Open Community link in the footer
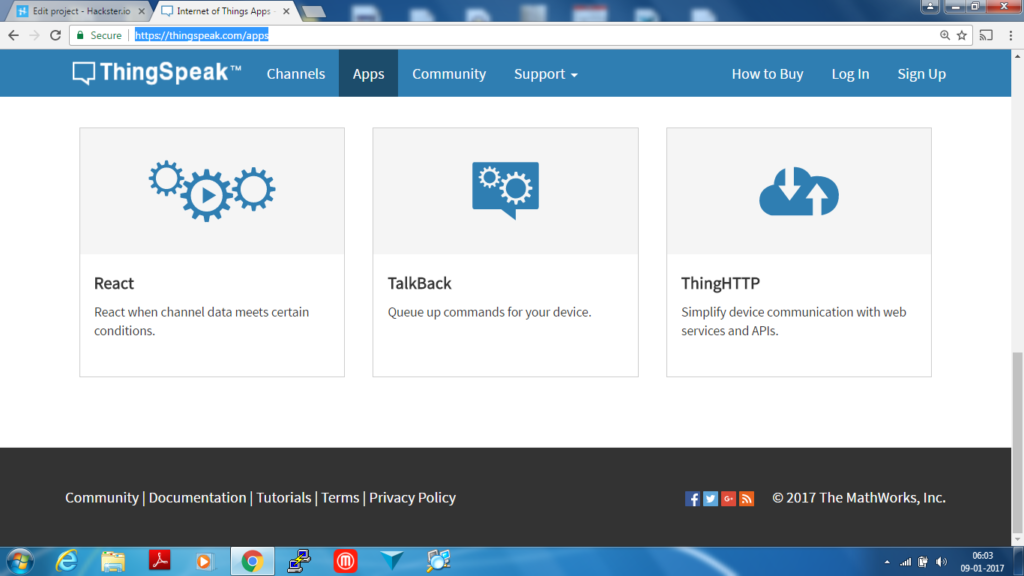The height and width of the screenshot is (576, 1024). point(102,498)
